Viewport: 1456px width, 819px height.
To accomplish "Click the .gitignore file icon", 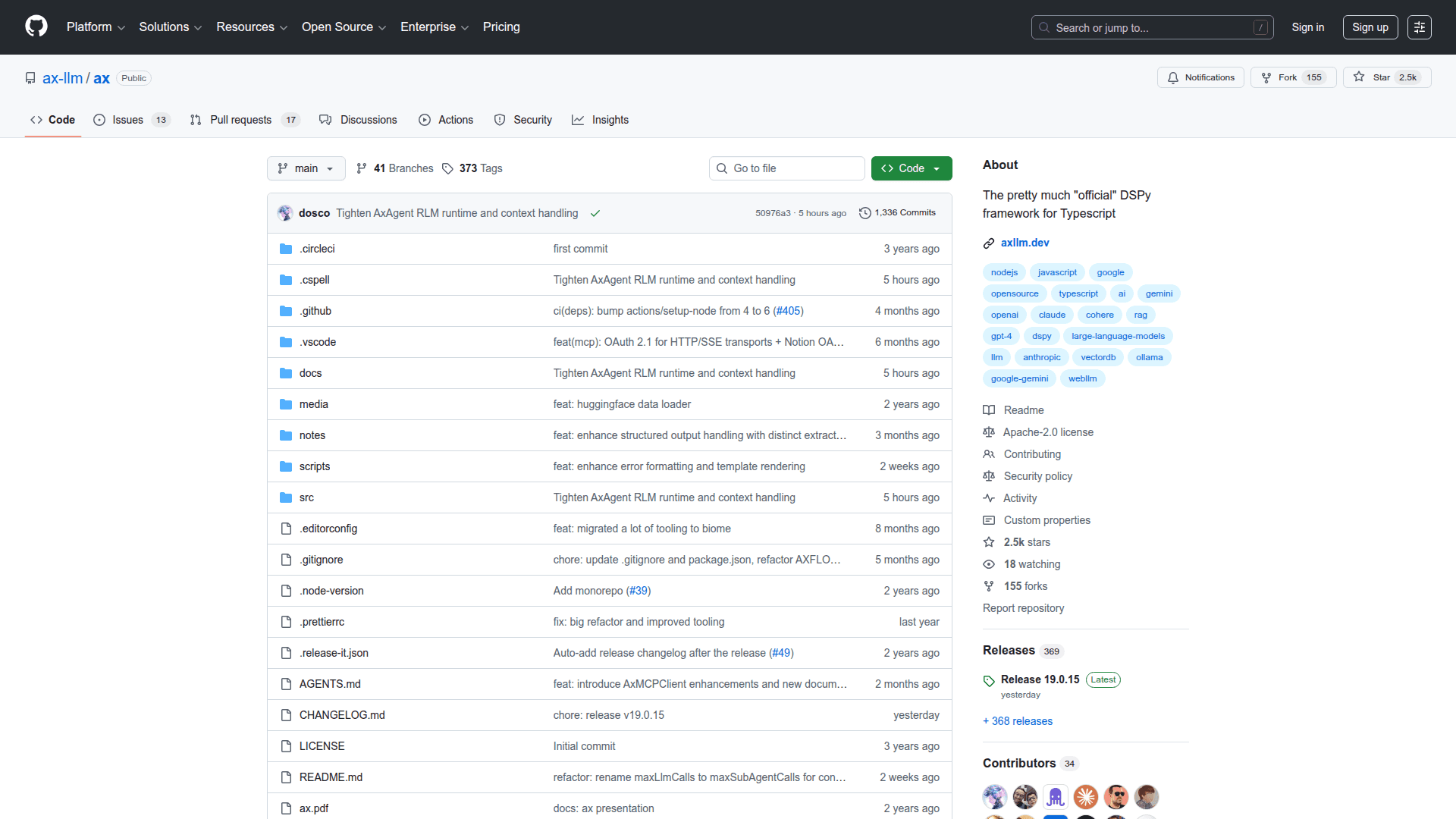I will (x=286, y=560).
